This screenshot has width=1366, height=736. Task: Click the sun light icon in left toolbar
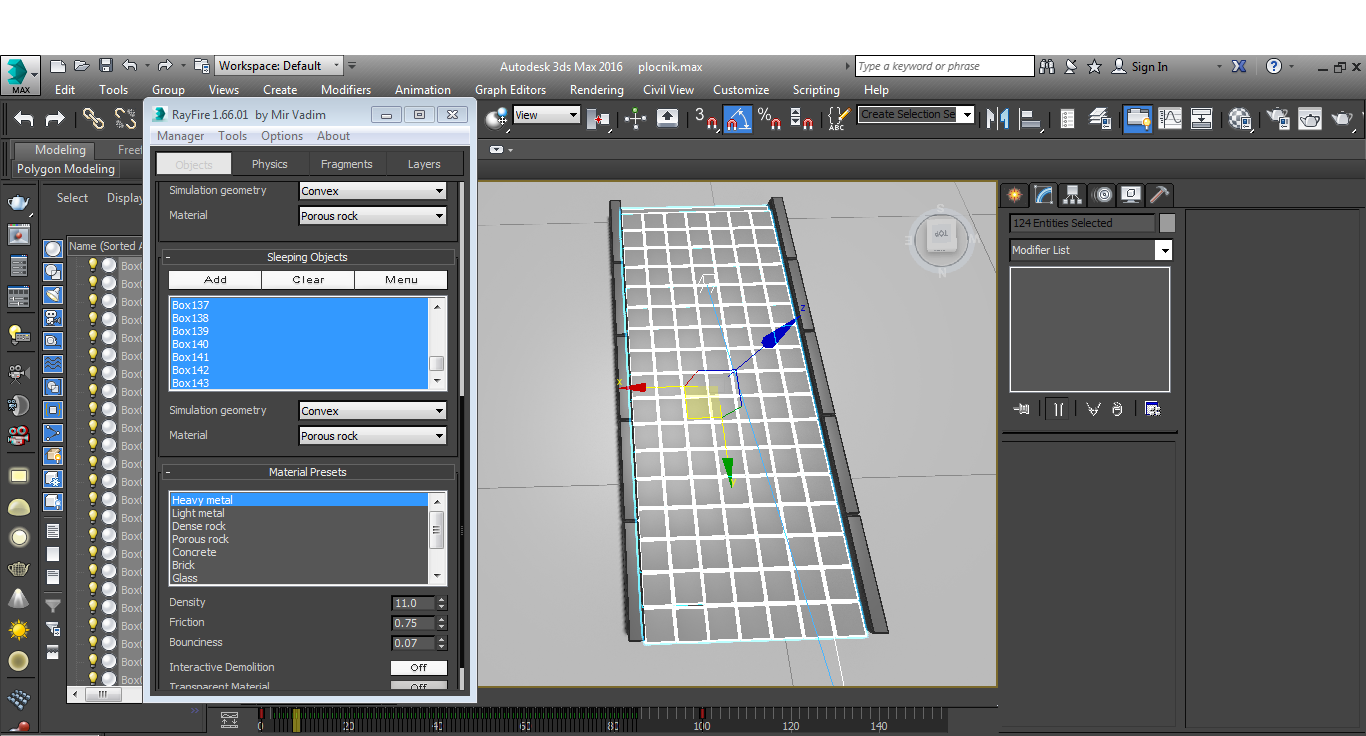pos(18,630)
